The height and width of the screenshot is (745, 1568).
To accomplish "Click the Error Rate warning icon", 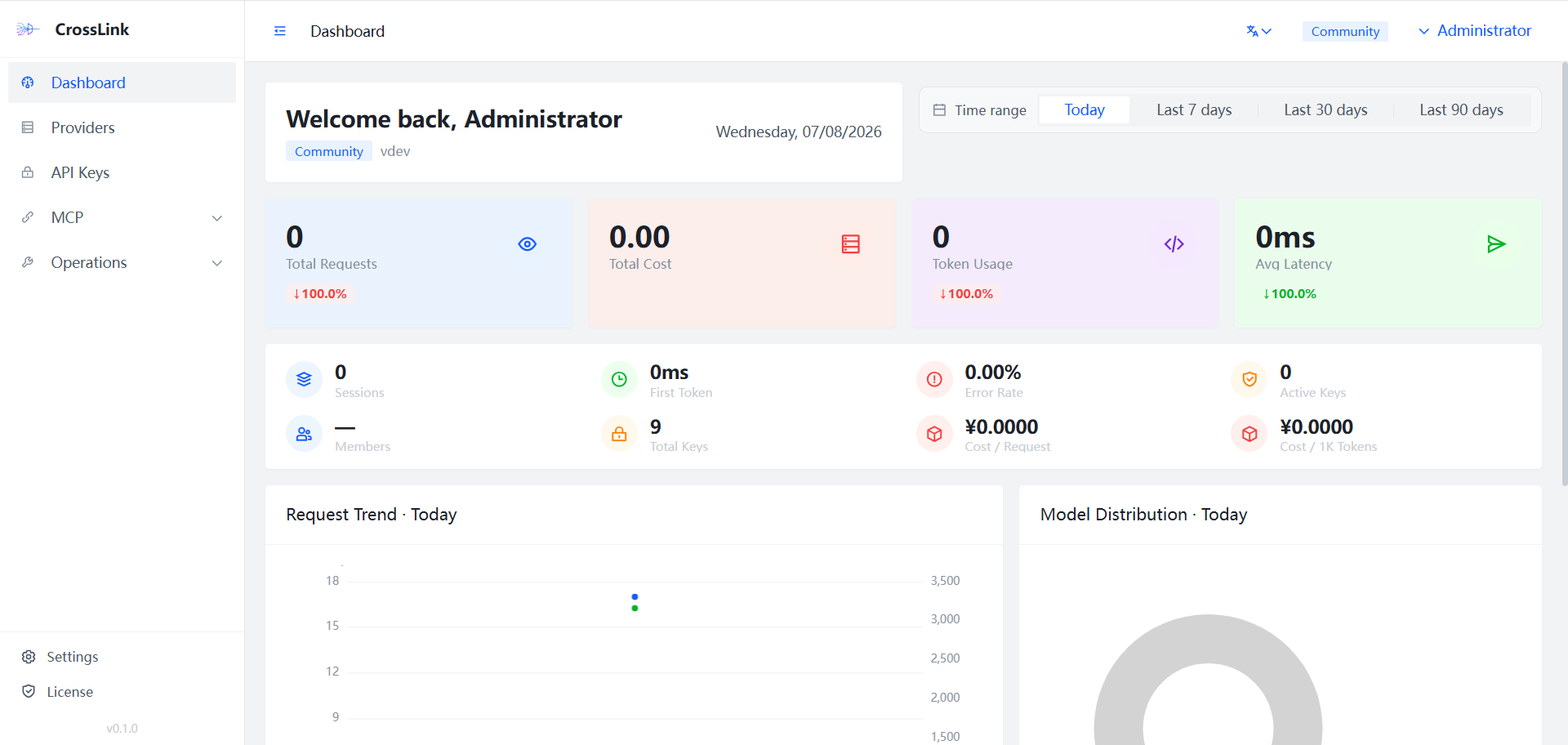I will tap(934, 379).
